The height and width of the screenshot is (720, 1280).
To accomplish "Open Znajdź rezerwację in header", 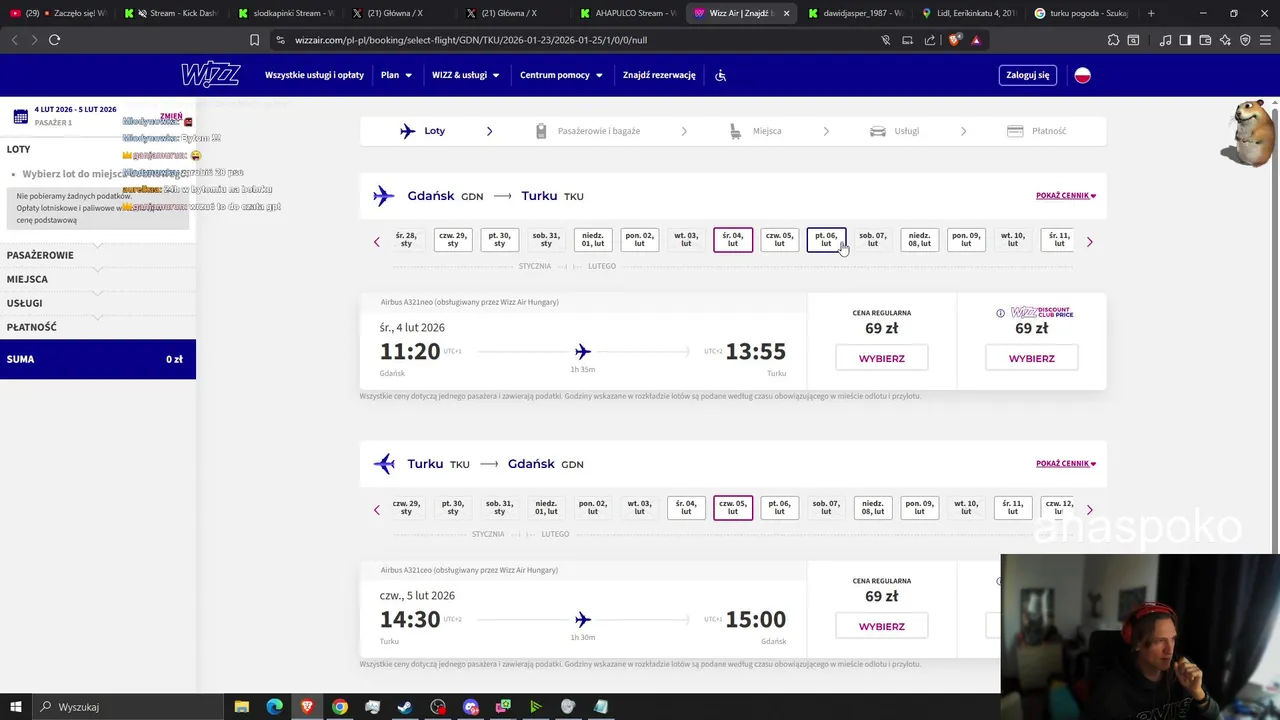I will click(x=659, y=75).
